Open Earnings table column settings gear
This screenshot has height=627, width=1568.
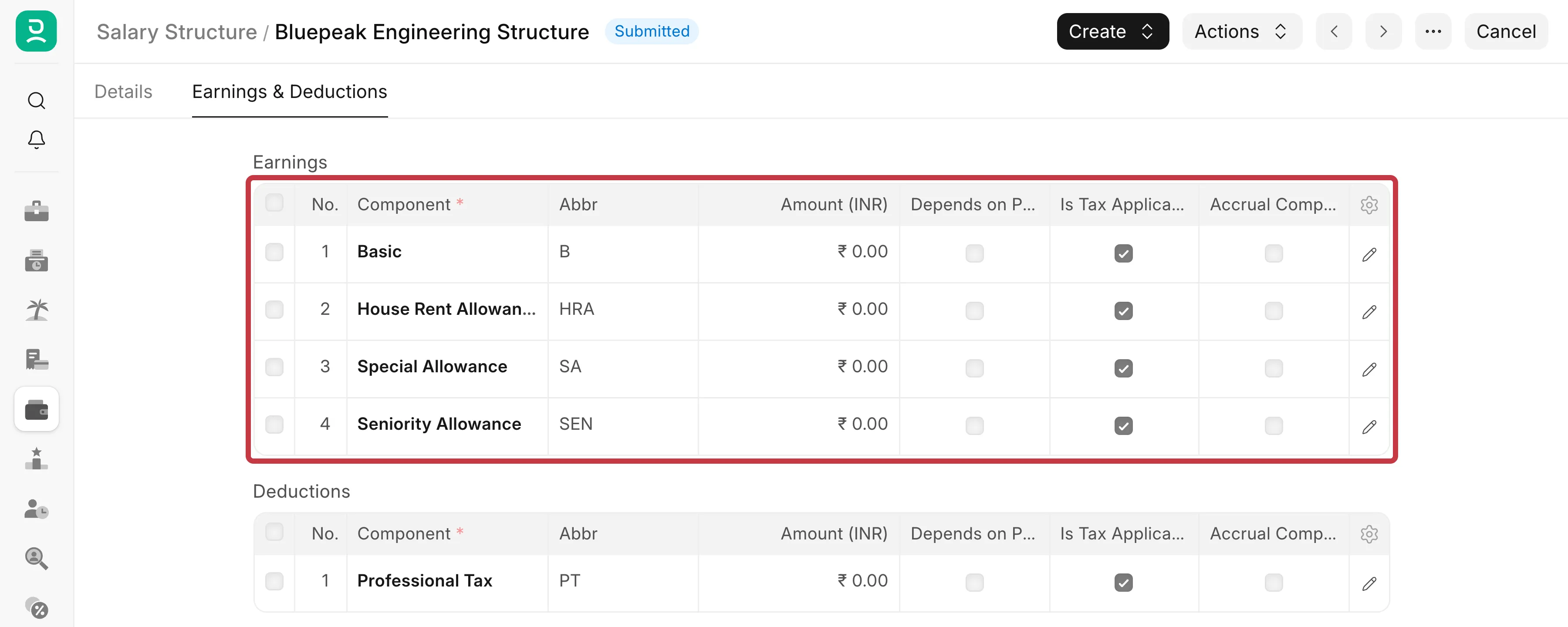[1369, 205]
